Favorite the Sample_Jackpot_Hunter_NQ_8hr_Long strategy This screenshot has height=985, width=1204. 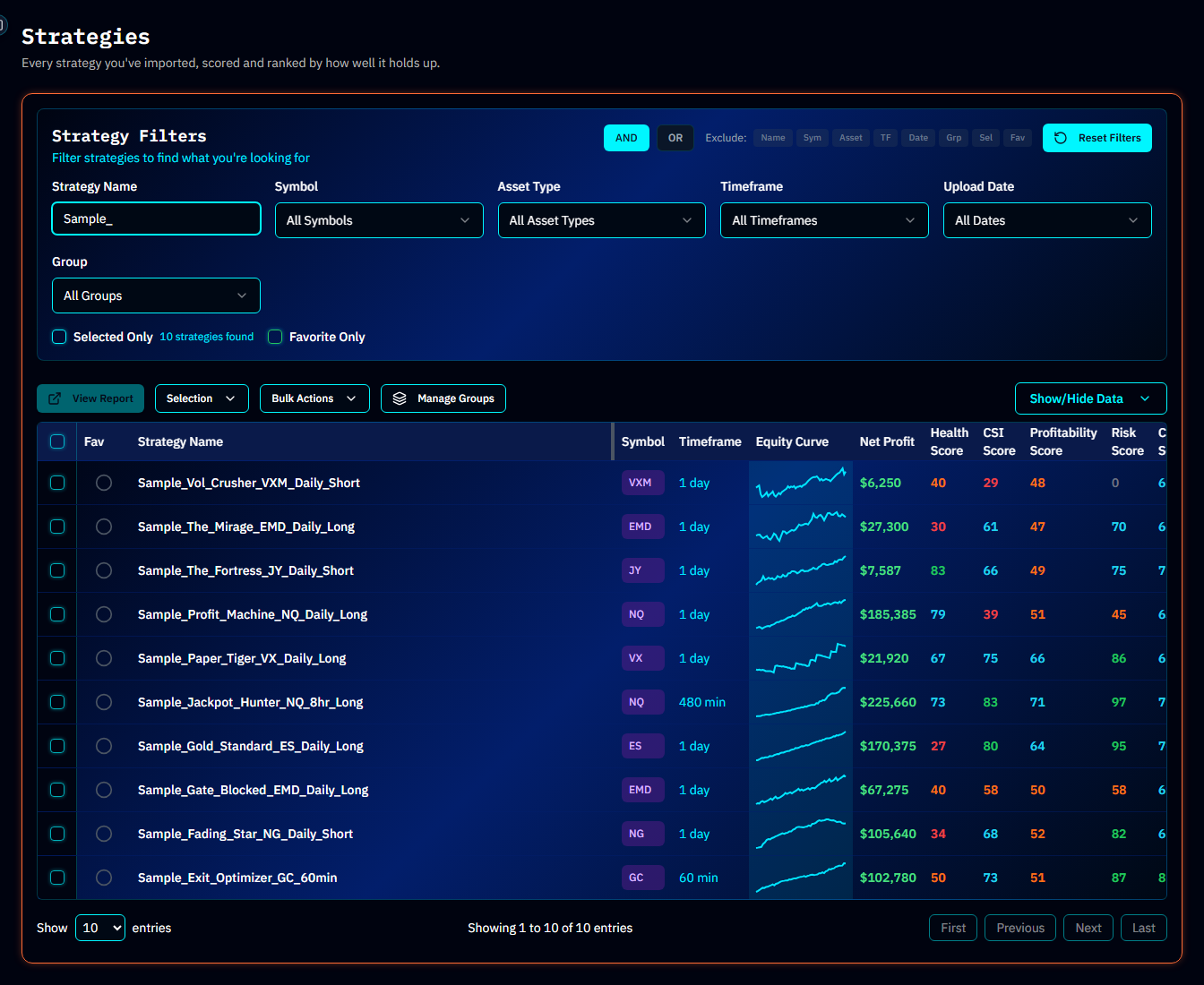104,702
